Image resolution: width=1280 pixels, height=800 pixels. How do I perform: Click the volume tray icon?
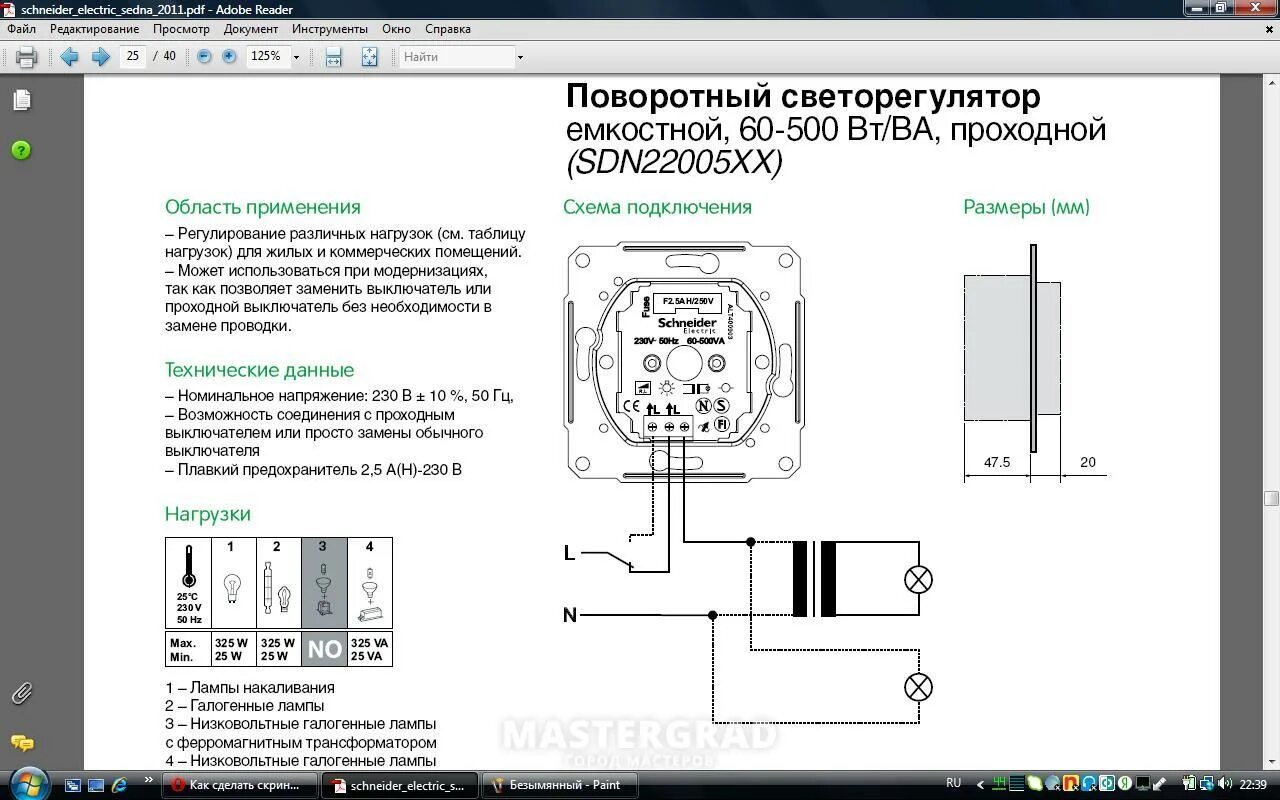[x=1224, y=784]
